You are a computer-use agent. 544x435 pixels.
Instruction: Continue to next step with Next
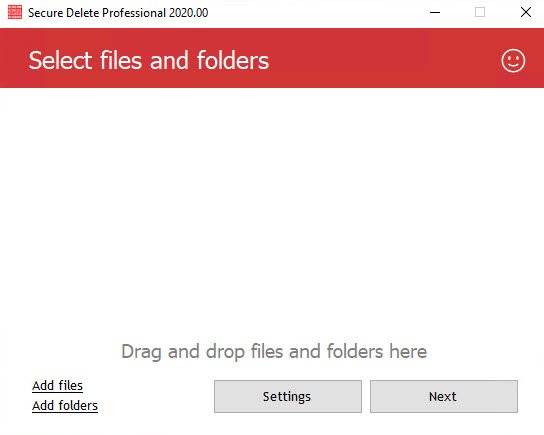tap(444, 396)
